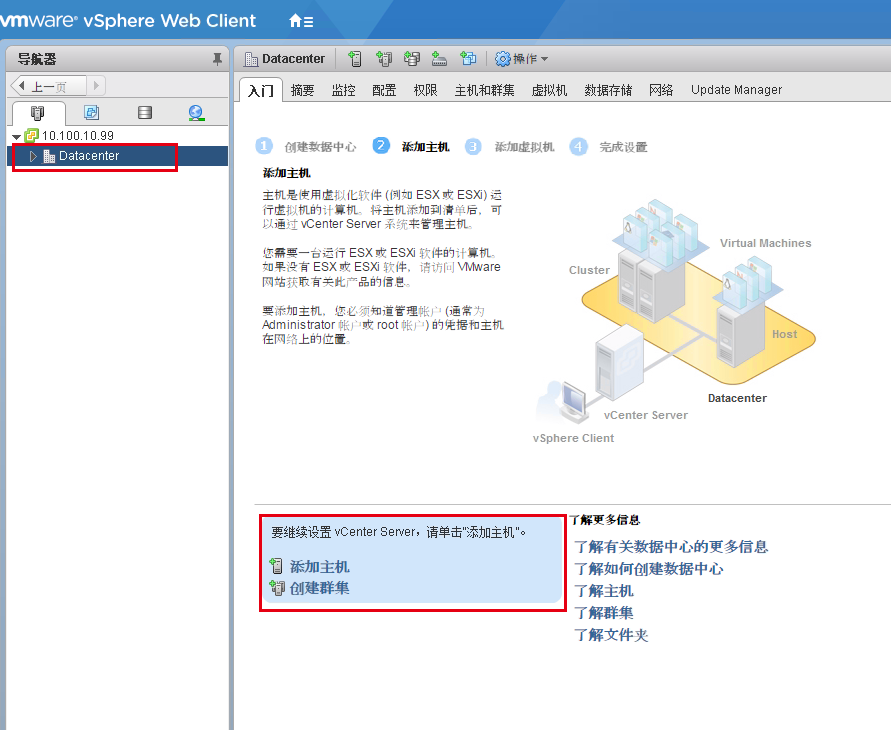Image resolution: width=891 pixels, height=730 pixels.
Task: Open the vSphere home menu icon
Action: pos(301,22)
